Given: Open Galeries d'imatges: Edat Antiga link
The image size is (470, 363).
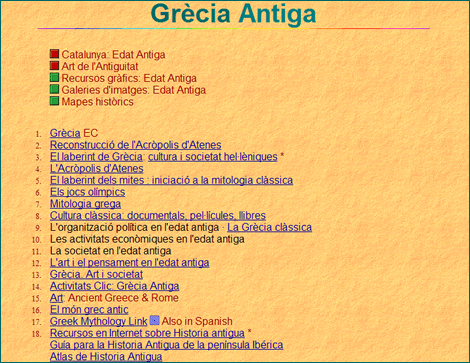Looking at the screenshot, I should click(x=134, y=90).
